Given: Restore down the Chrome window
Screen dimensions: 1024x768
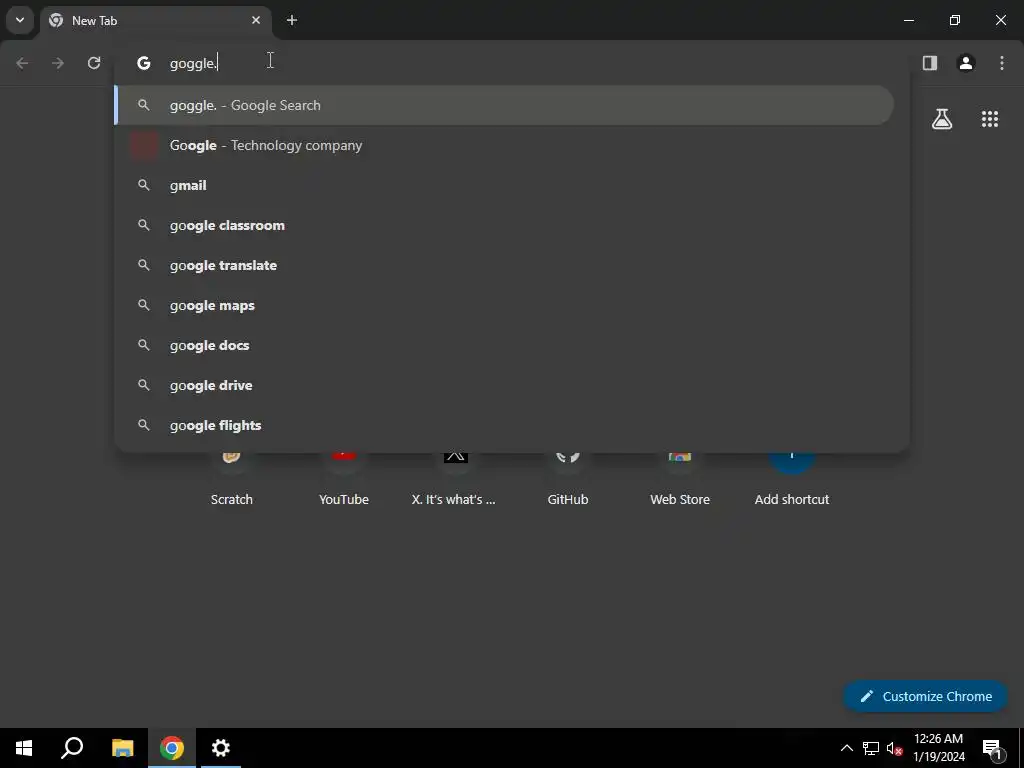Looking at the screenshot, I should [955, 20].
